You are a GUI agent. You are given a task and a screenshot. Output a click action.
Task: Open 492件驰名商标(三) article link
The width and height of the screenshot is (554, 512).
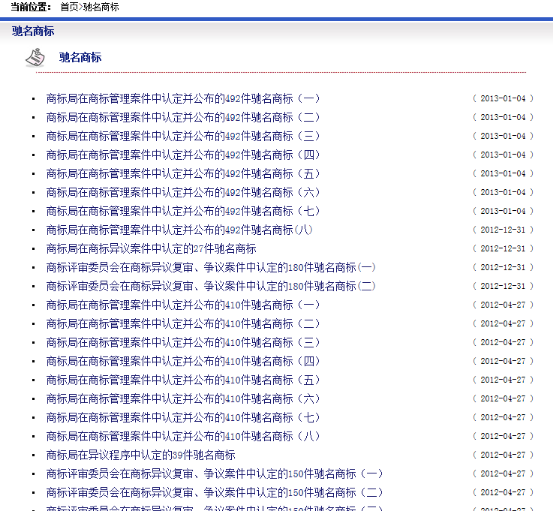[x=183, y=136]
